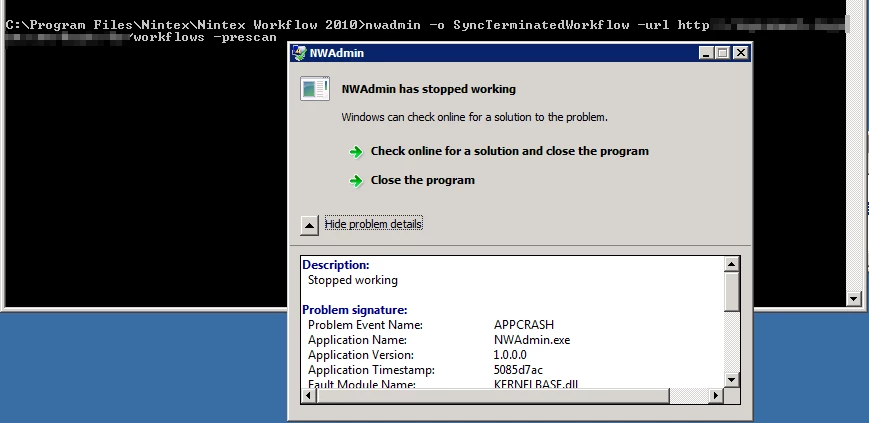Click '-prescan' in the command prompt
Viewport: 869px width, 423px height.
coord(245,38)
